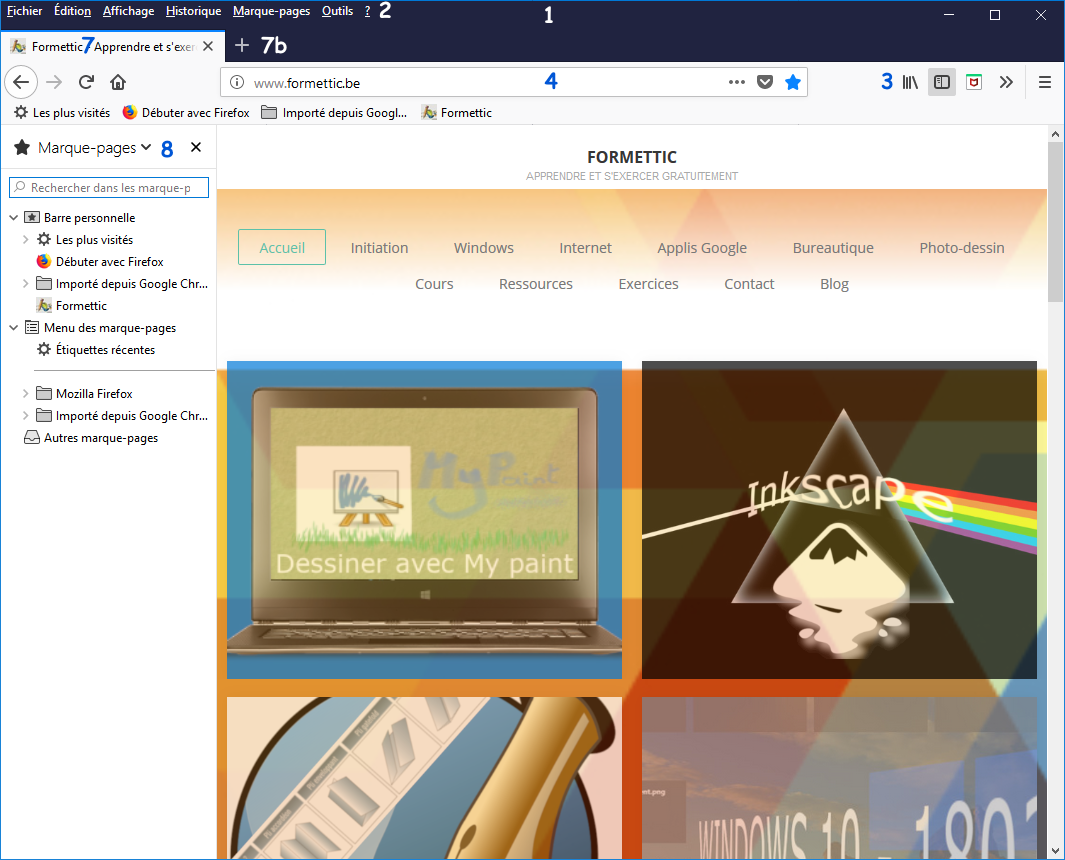1065x860 pixels.
Task: Open the Inkscape article thumbnail
Action: (839, 520)
